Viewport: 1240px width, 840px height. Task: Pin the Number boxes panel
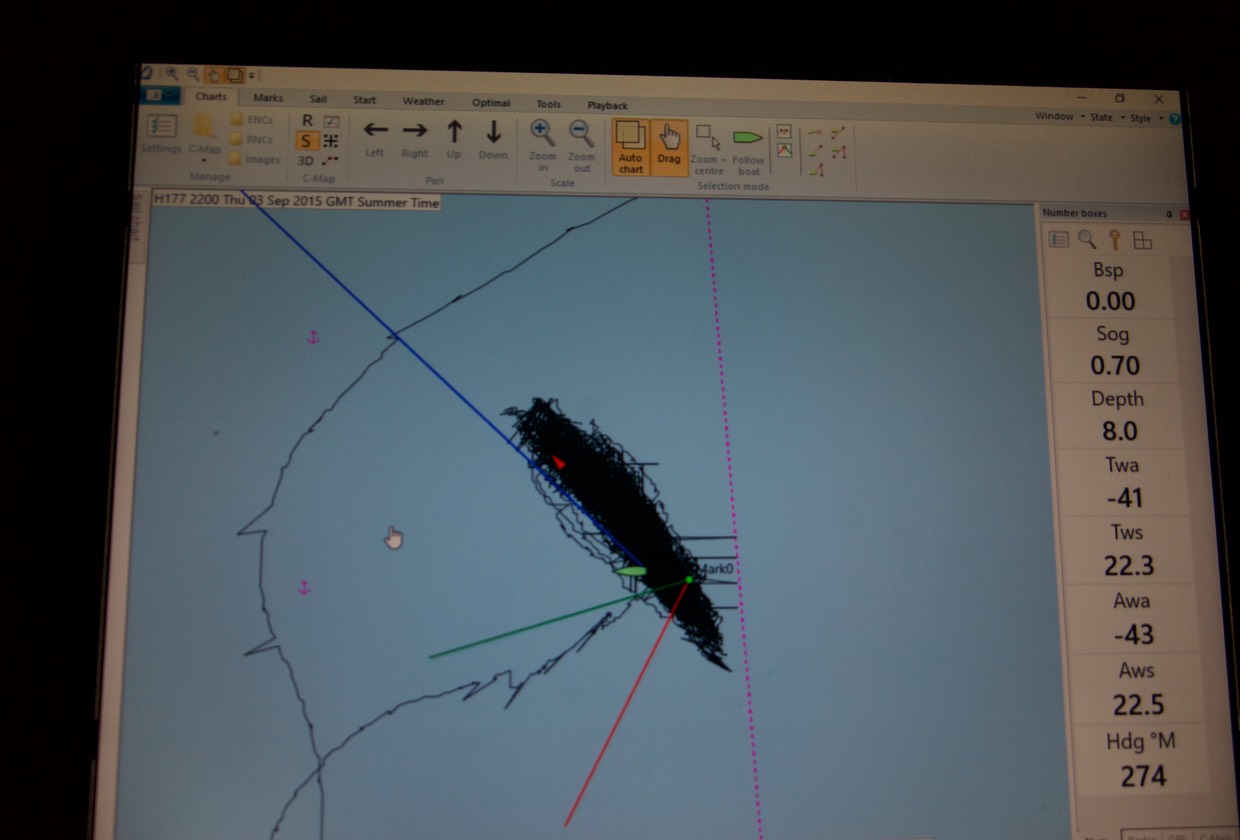pos(1168,214)
